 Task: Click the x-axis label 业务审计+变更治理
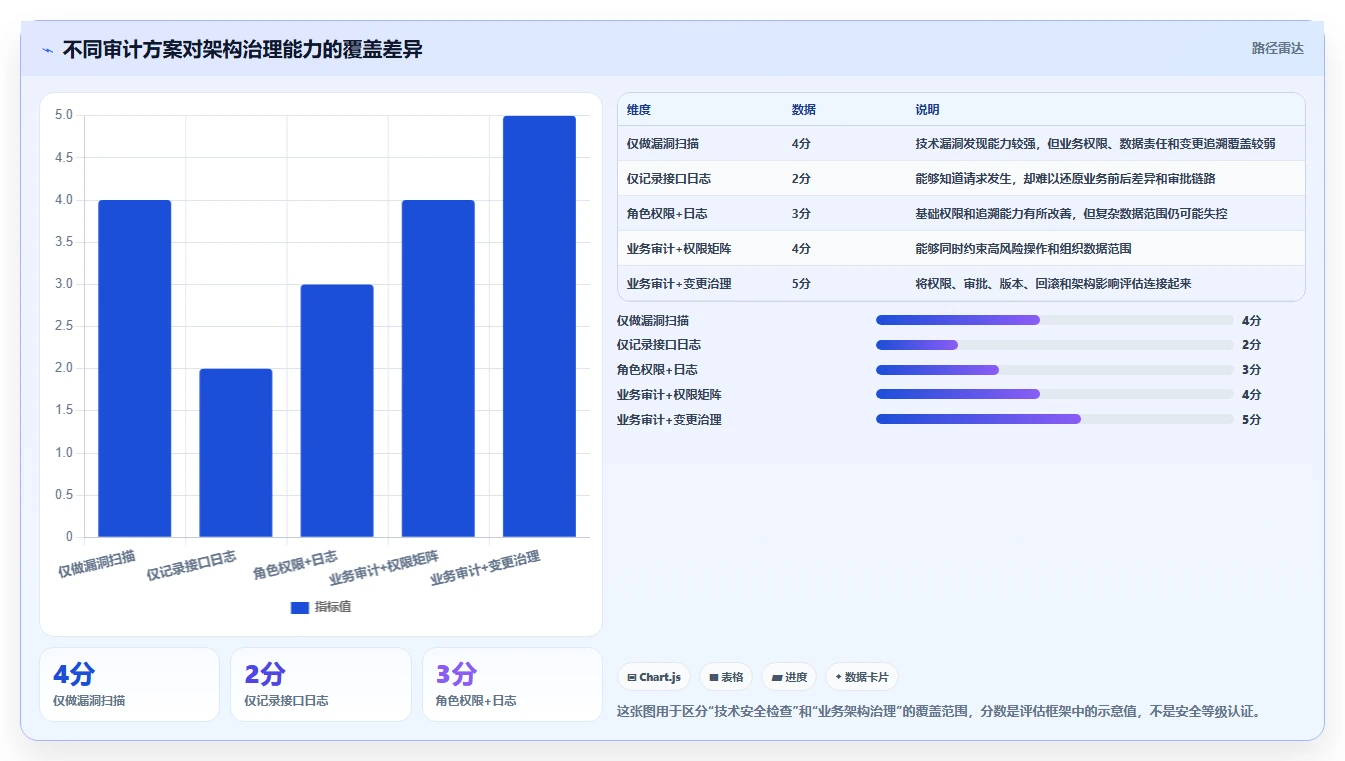coord(485,568)
